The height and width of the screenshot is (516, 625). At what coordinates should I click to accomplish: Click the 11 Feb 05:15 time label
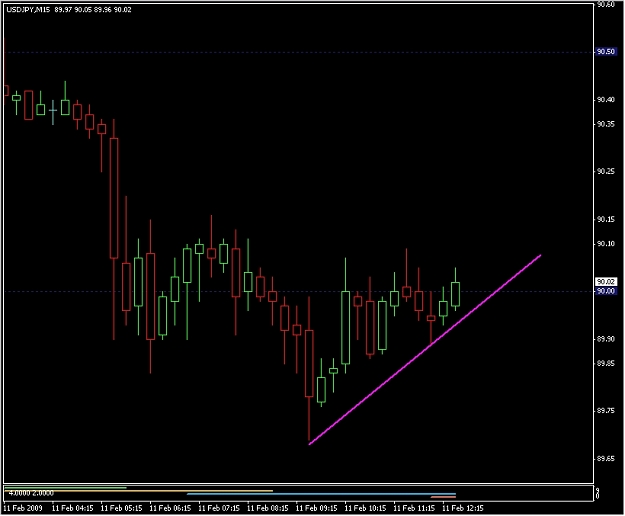tap(121, 508)
